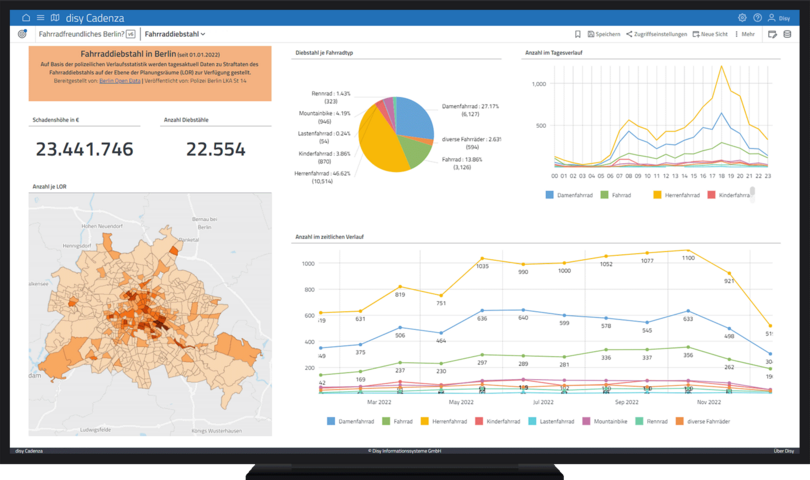Click the Anzahl im zeitlichen Verlauf chart title
The image size is (810, 480).
click(x=329, y=237)
